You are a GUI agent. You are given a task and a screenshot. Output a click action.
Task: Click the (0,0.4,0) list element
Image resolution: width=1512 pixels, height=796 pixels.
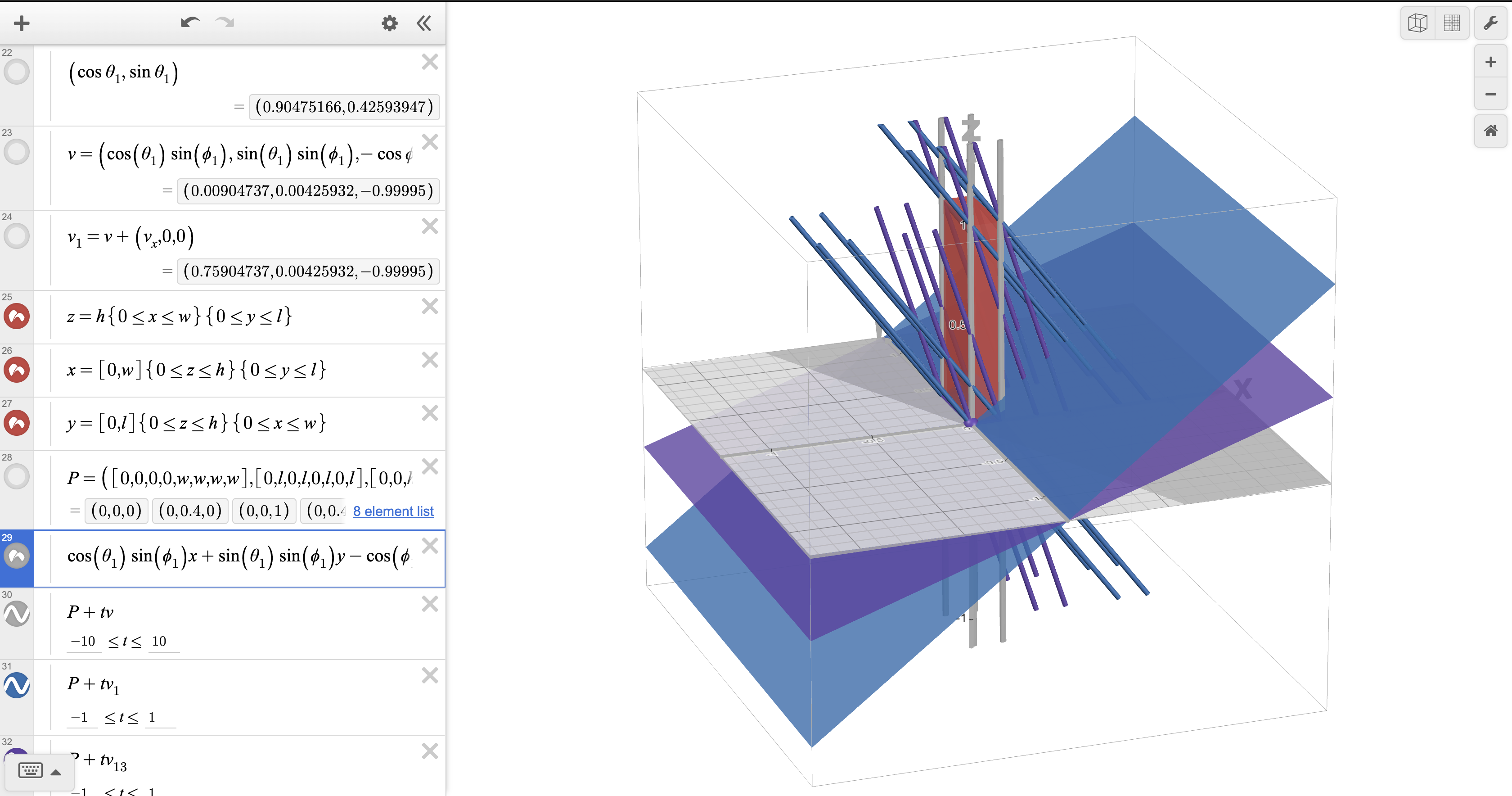[x=190, y=511]
